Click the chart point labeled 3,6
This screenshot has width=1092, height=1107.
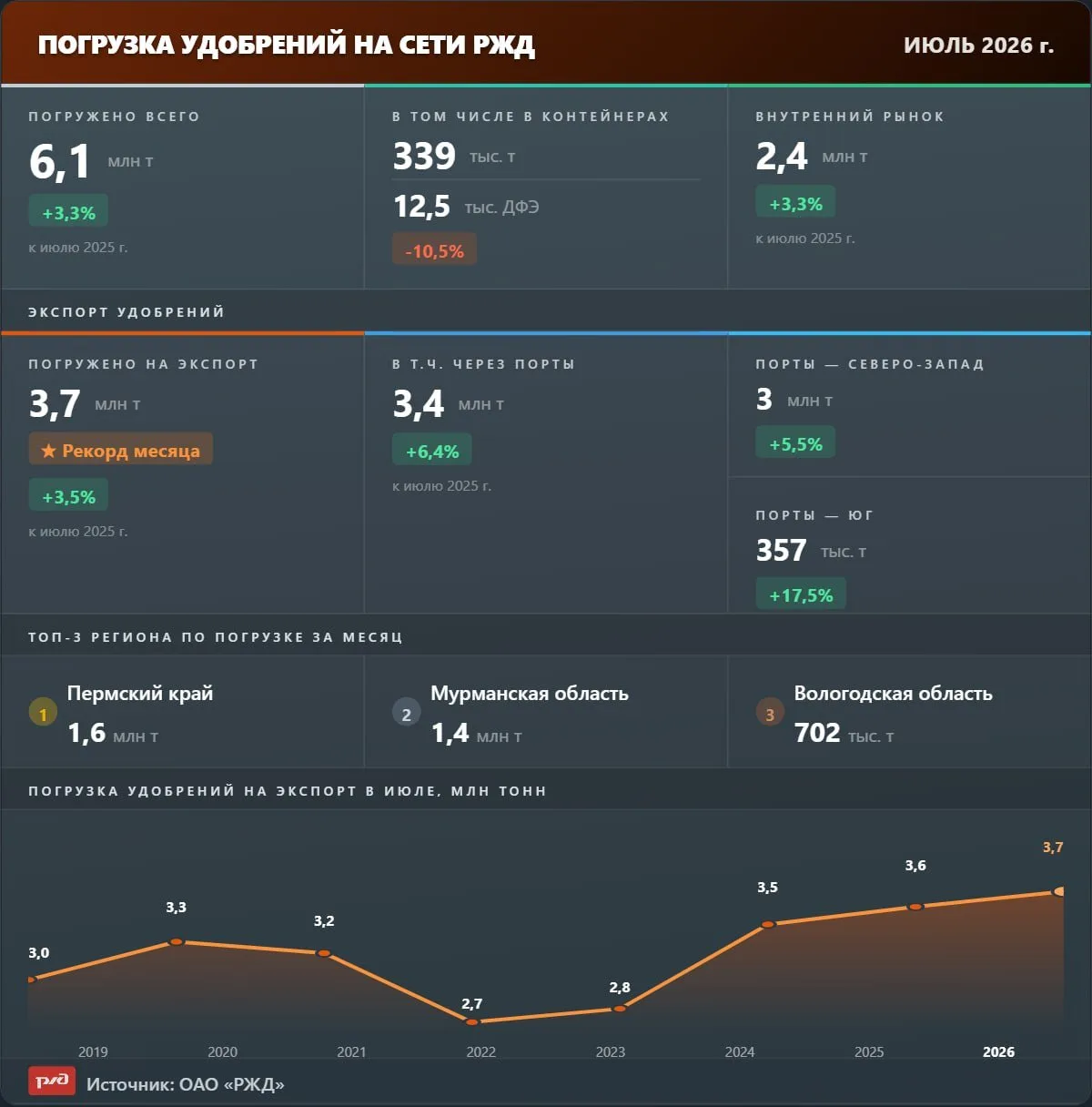(915, 907)
